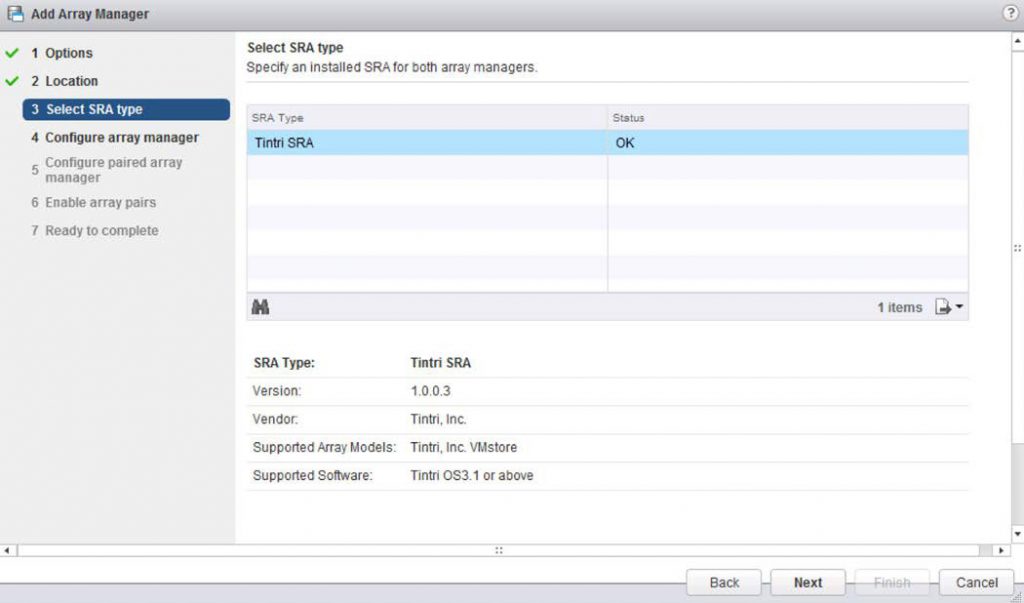Click the horizontal scrollbar right arrow
The height and width of the screenshot is (603, 1024).
[x=1000, y=550]
